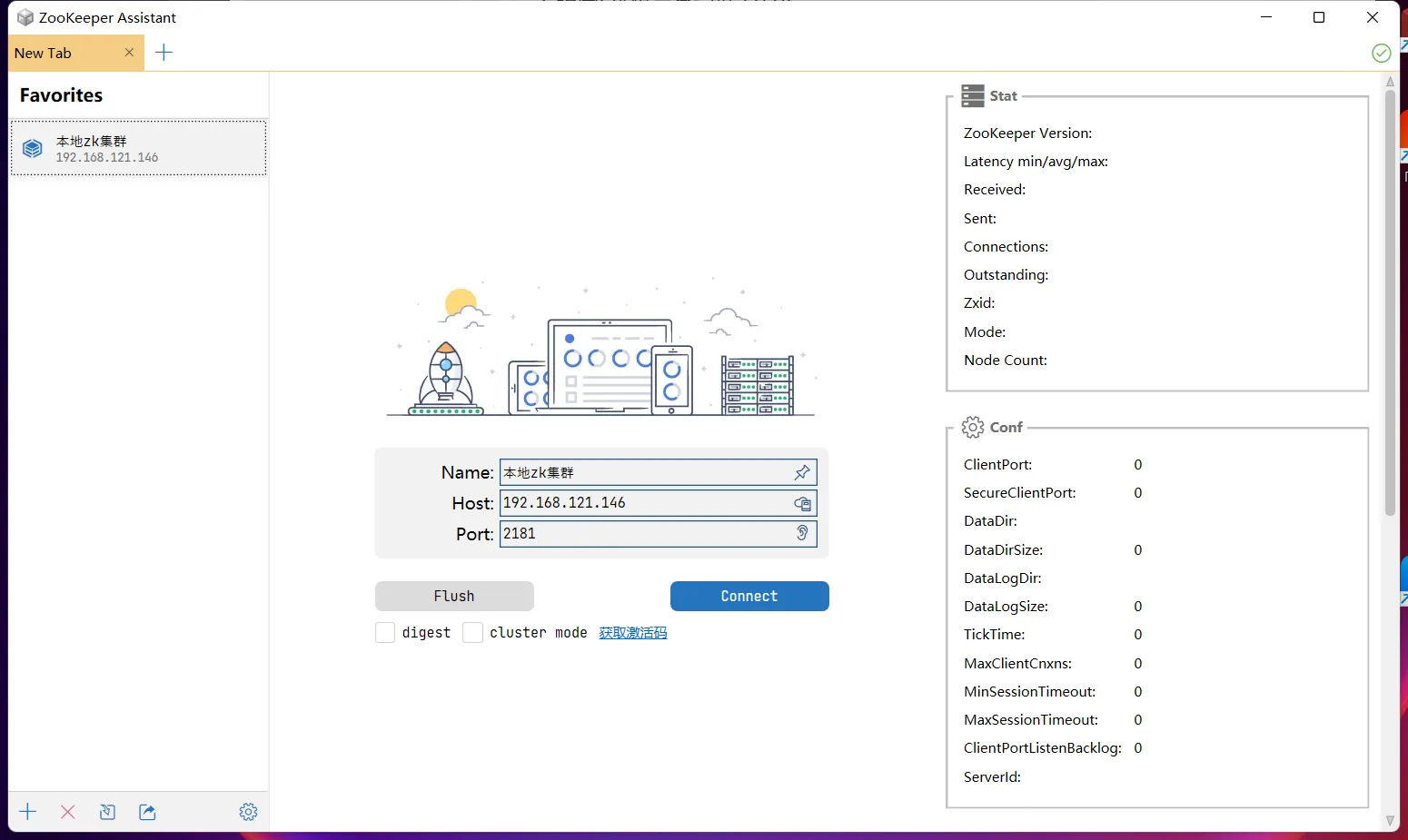The height and width of the screenshot is (840, 1408).
Task: Maximize the ZooKeeper Assistant window
Action: [x=1319, y=17]
